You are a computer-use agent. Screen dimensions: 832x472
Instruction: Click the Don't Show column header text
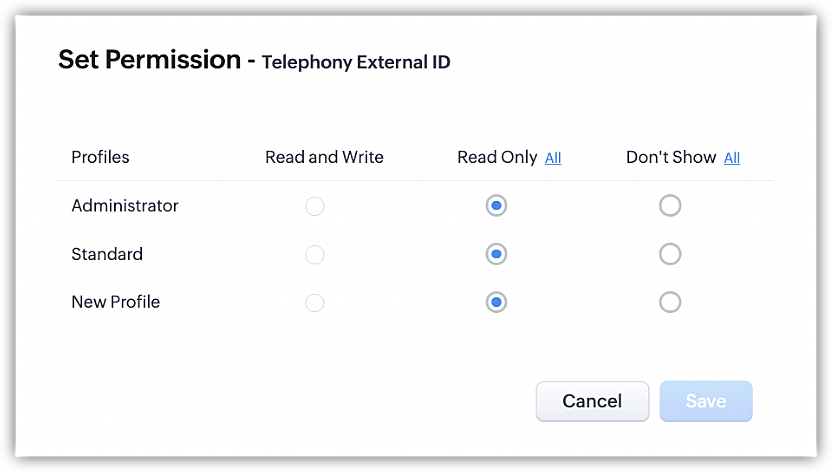tap(671, 157)
